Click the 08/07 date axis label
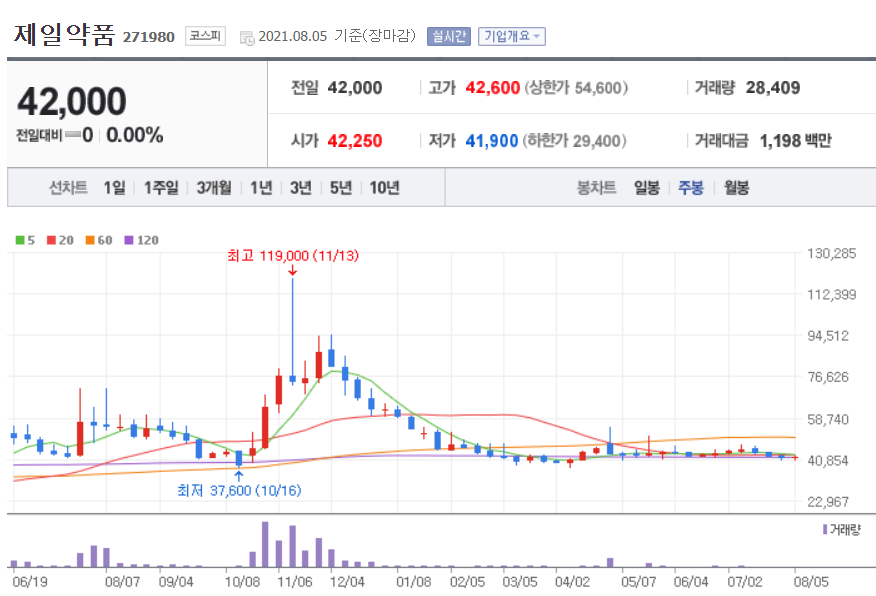 click(122, 582)
